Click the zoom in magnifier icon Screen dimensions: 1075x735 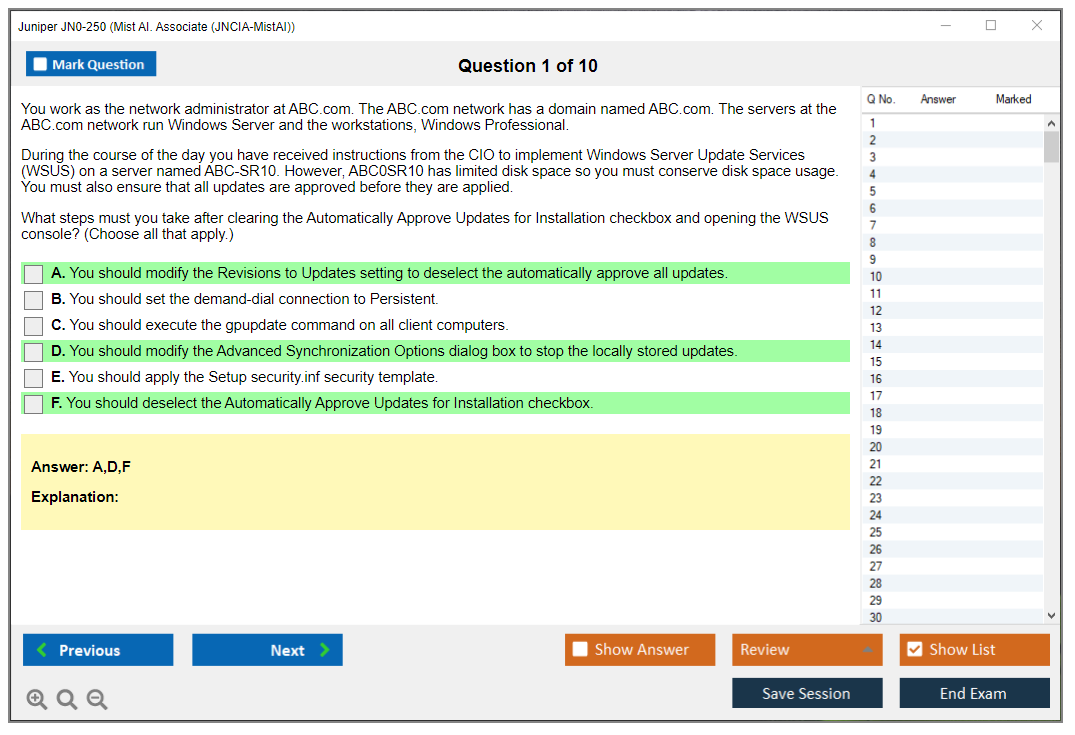pyautogui.click(x=37, y=700)
